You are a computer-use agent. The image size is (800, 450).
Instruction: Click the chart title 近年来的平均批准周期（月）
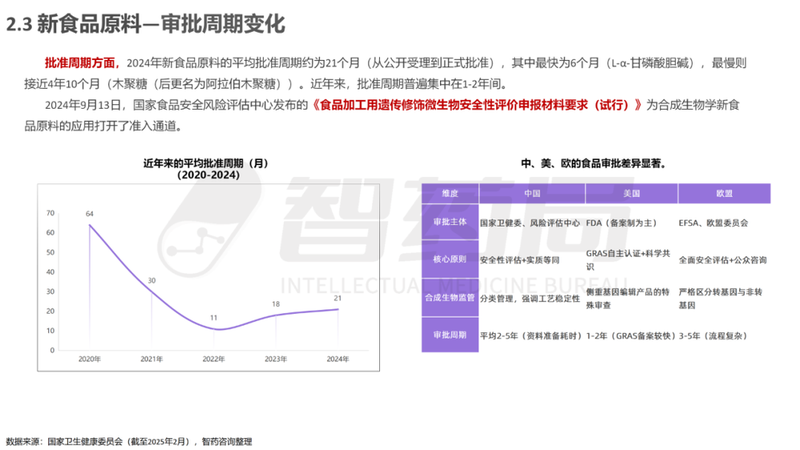click(x=206, y=163)
